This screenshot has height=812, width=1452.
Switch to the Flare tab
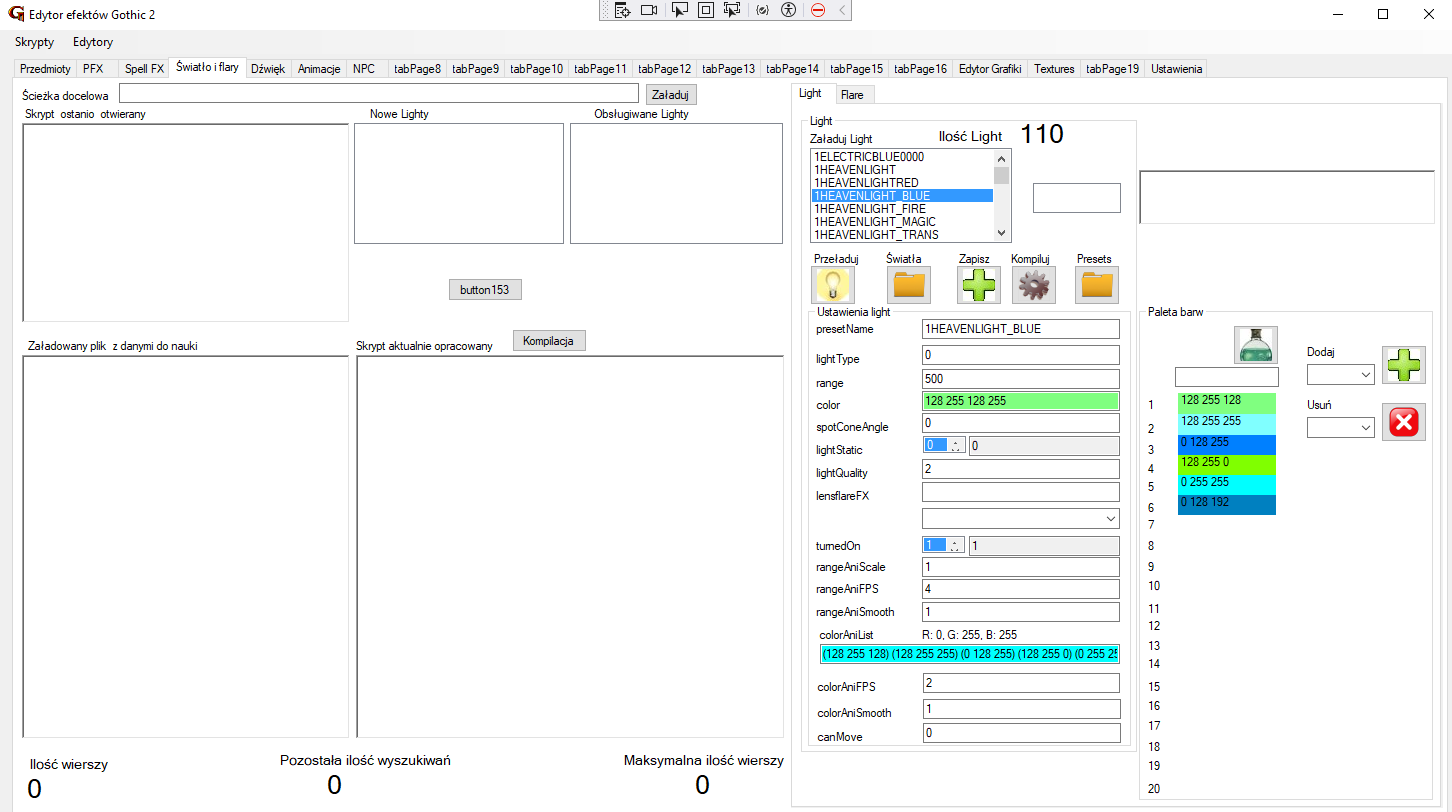point(852,95)
